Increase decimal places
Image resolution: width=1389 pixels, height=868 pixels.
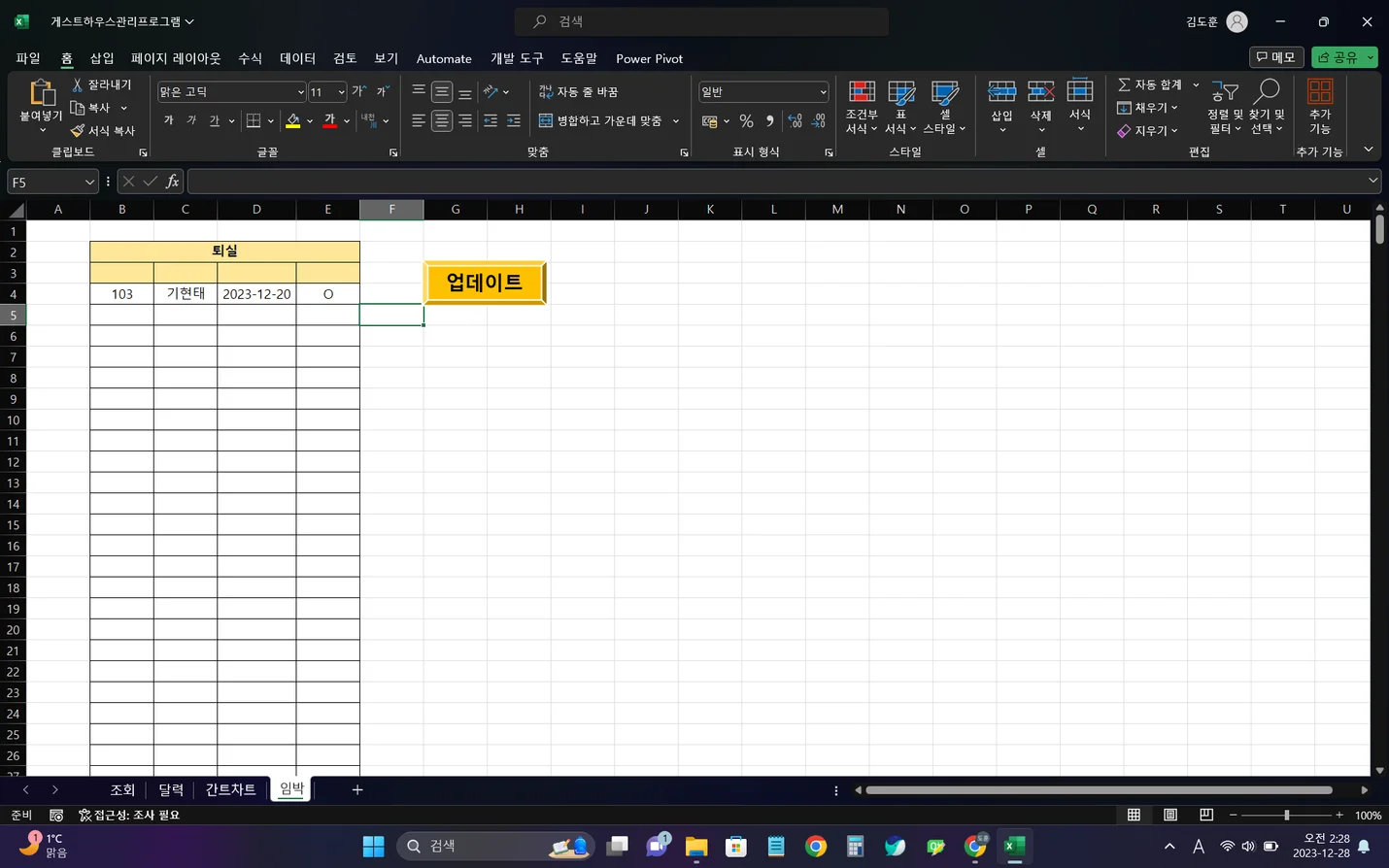pos(796,121)
